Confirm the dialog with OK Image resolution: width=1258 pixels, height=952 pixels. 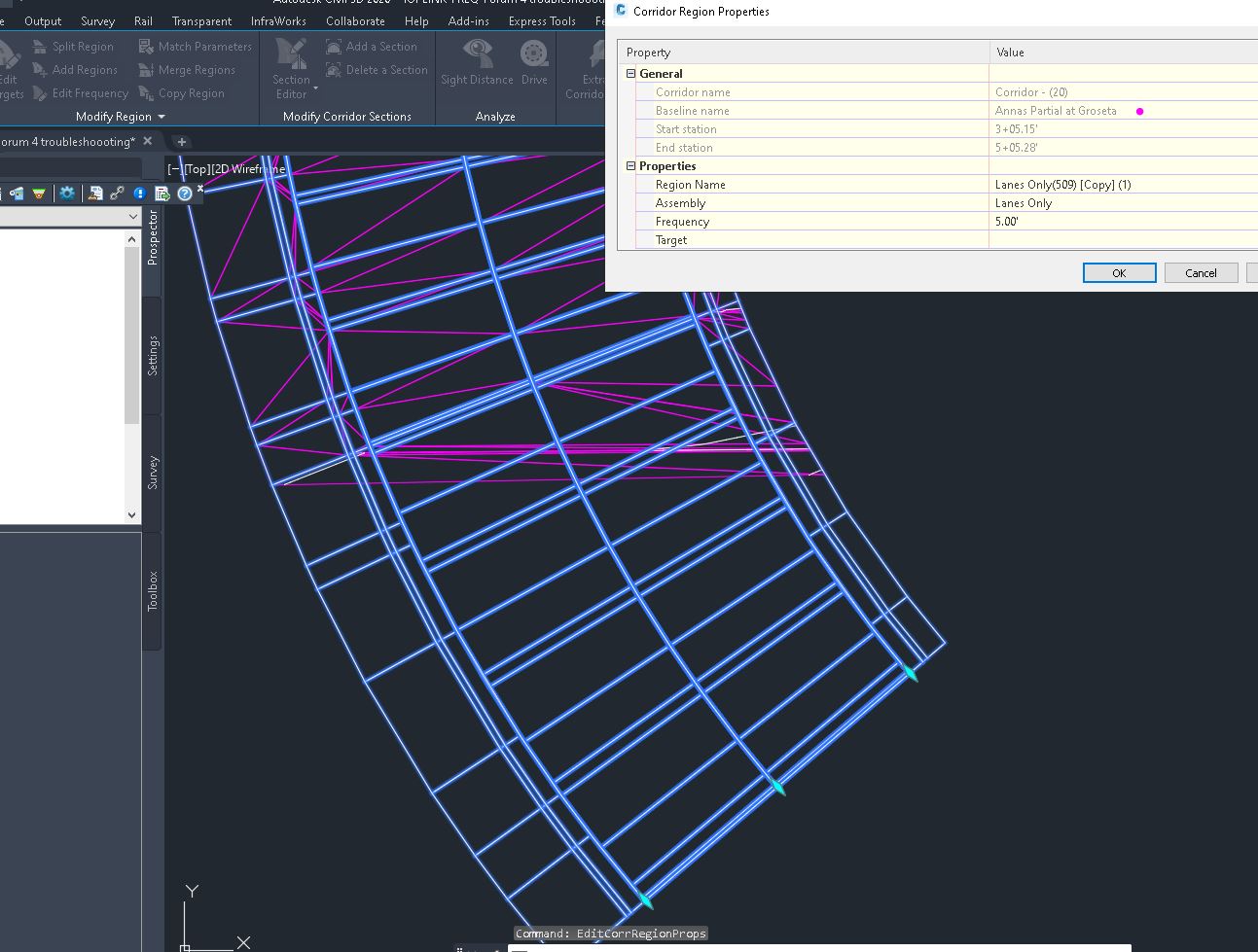[1119, 272]
